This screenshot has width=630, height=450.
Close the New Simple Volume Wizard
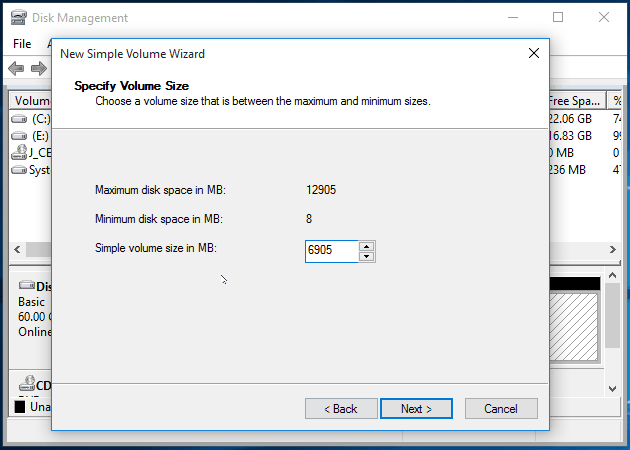pyautogui.click(x=533, y=53)
